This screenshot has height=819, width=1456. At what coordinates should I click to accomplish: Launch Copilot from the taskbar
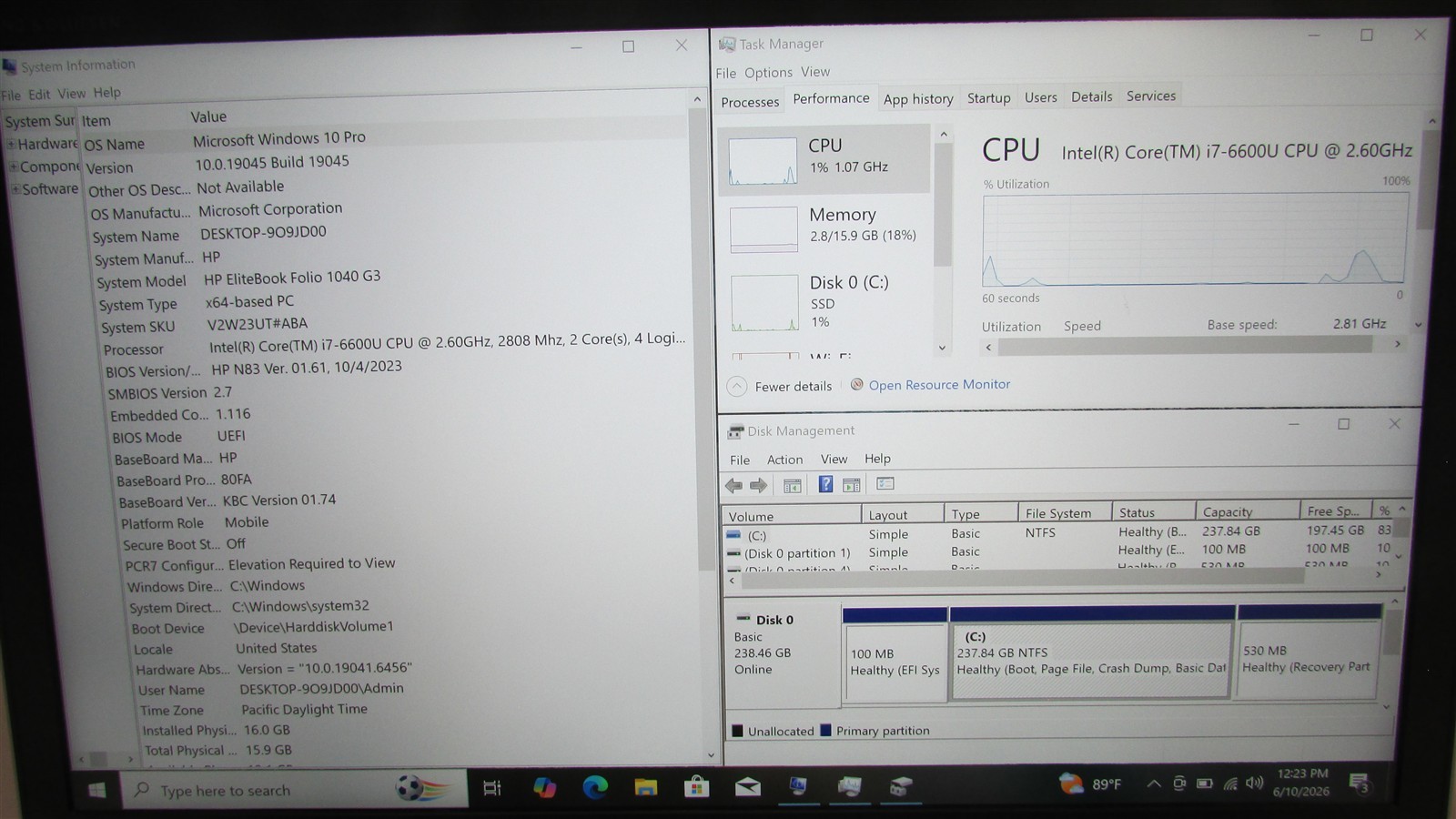point(544,788)
